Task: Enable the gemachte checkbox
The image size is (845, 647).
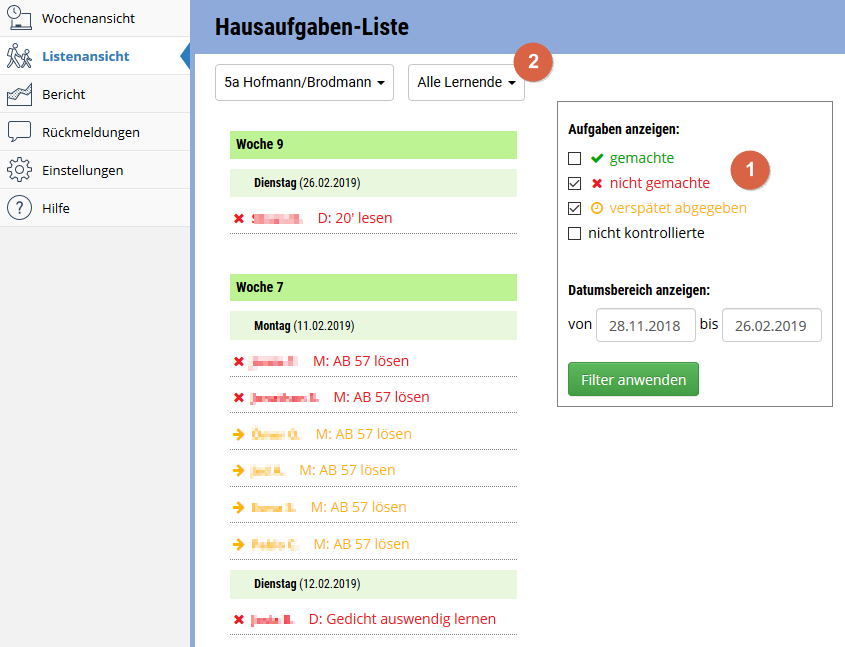Action: point(574,158)
